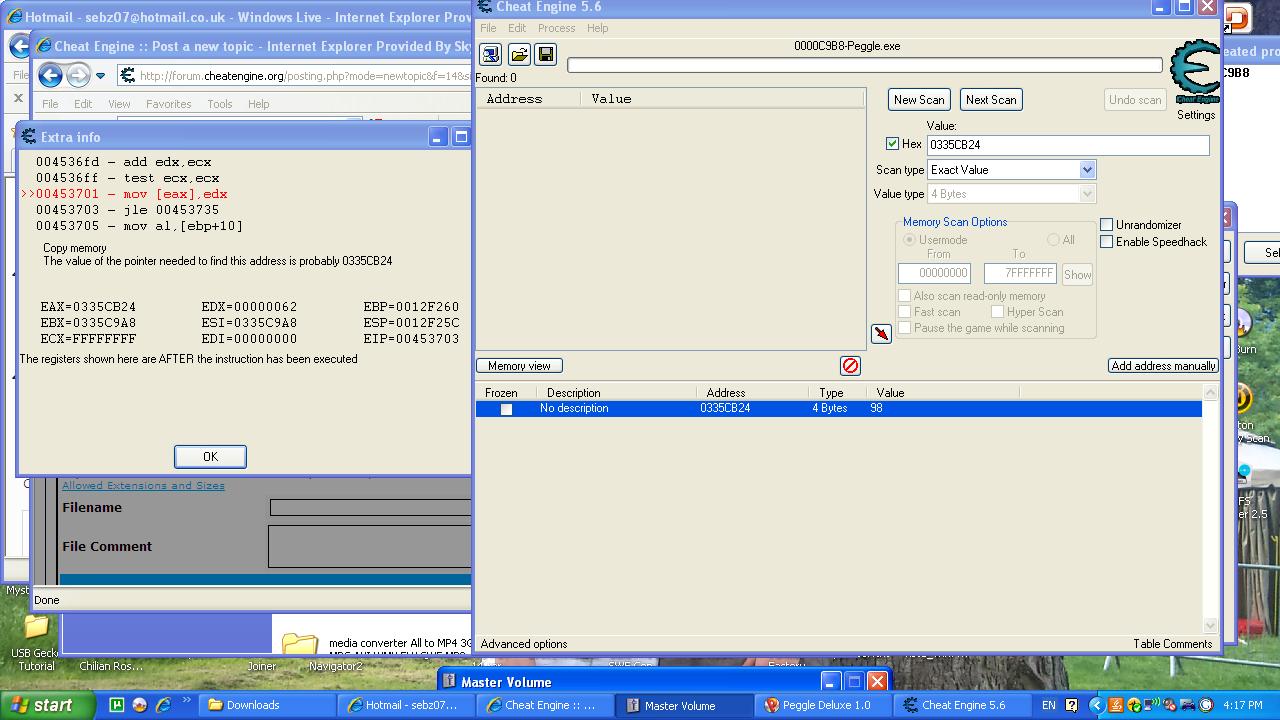Select the Usermode radio button

click(910, 240)
